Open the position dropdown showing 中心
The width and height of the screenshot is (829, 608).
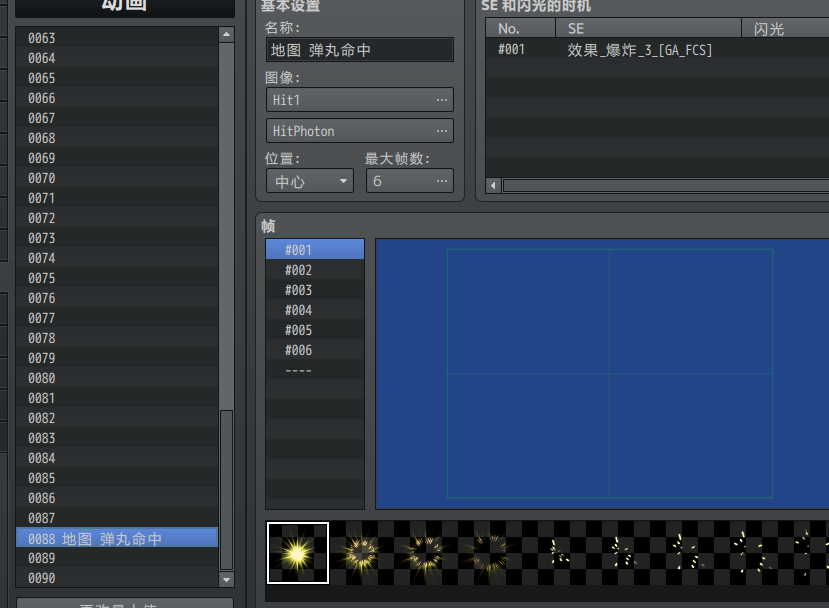[x=309, y=181]
